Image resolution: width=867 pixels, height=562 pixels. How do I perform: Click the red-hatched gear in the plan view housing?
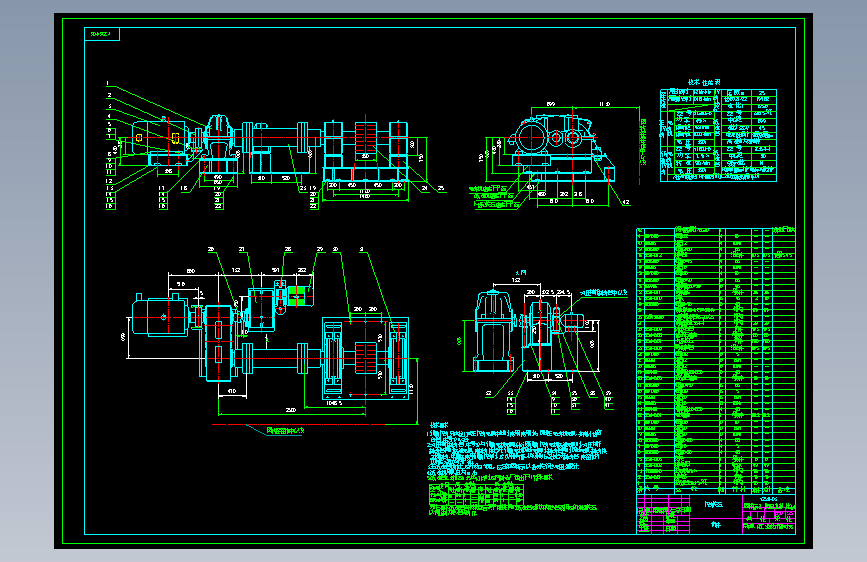[x=365, y=358]
